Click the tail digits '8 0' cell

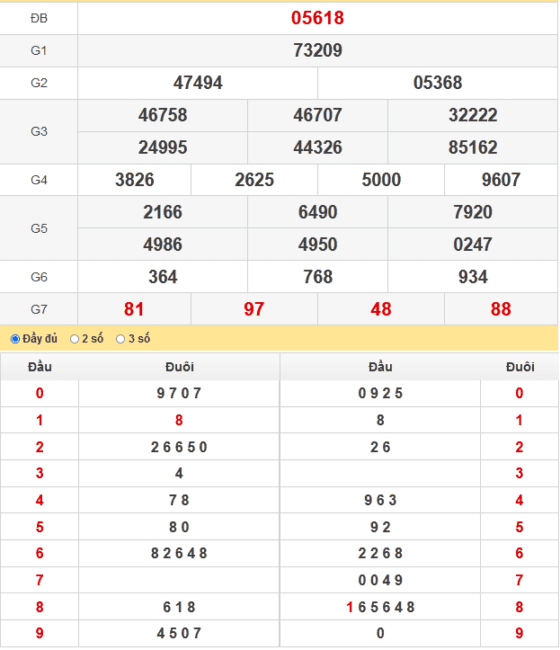tap(179, 527)
